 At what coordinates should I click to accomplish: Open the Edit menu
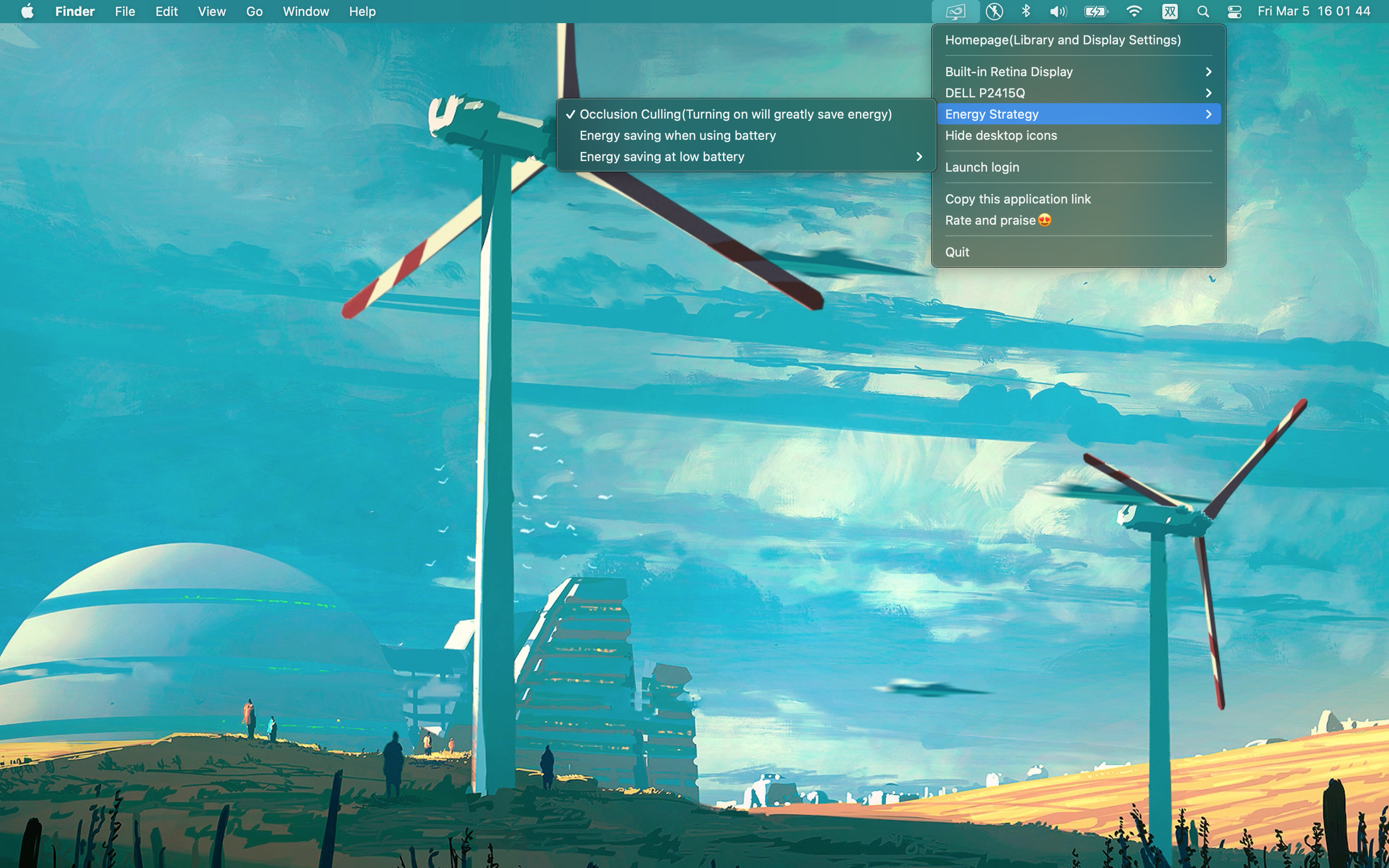(166, 12)
